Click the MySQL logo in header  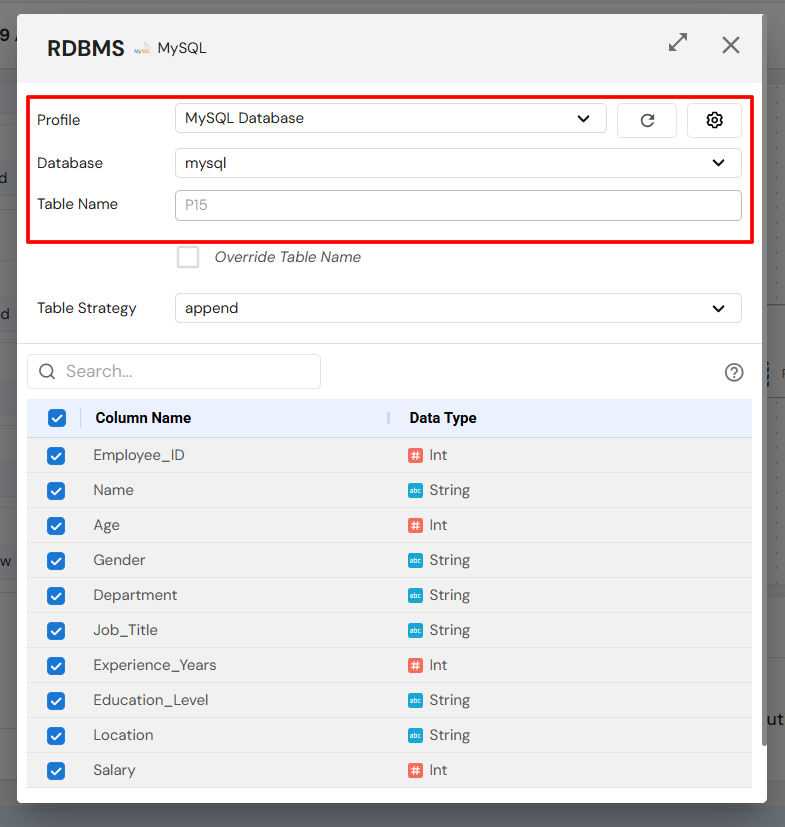[x=143, y=48]
